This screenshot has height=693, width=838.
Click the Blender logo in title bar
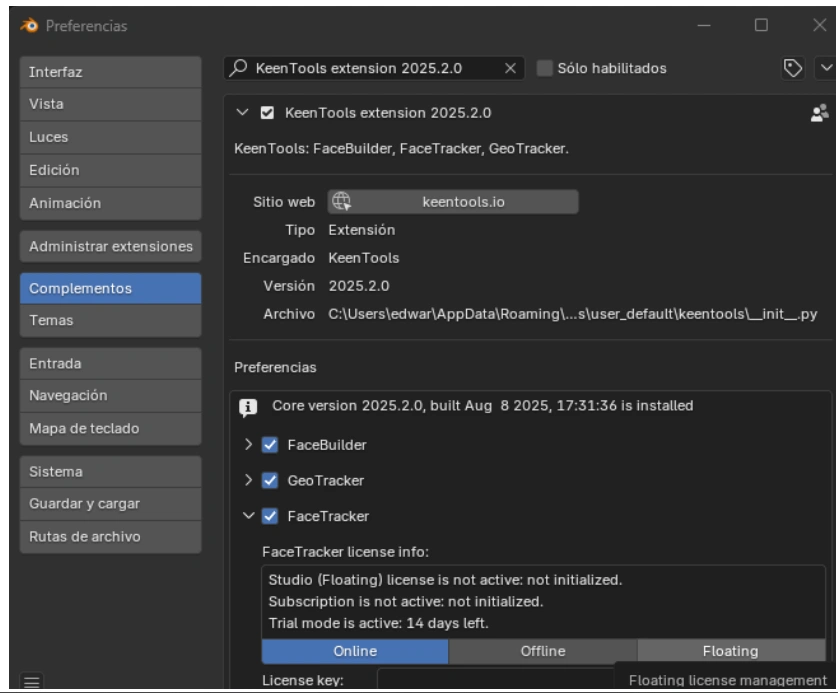[16, 23]
